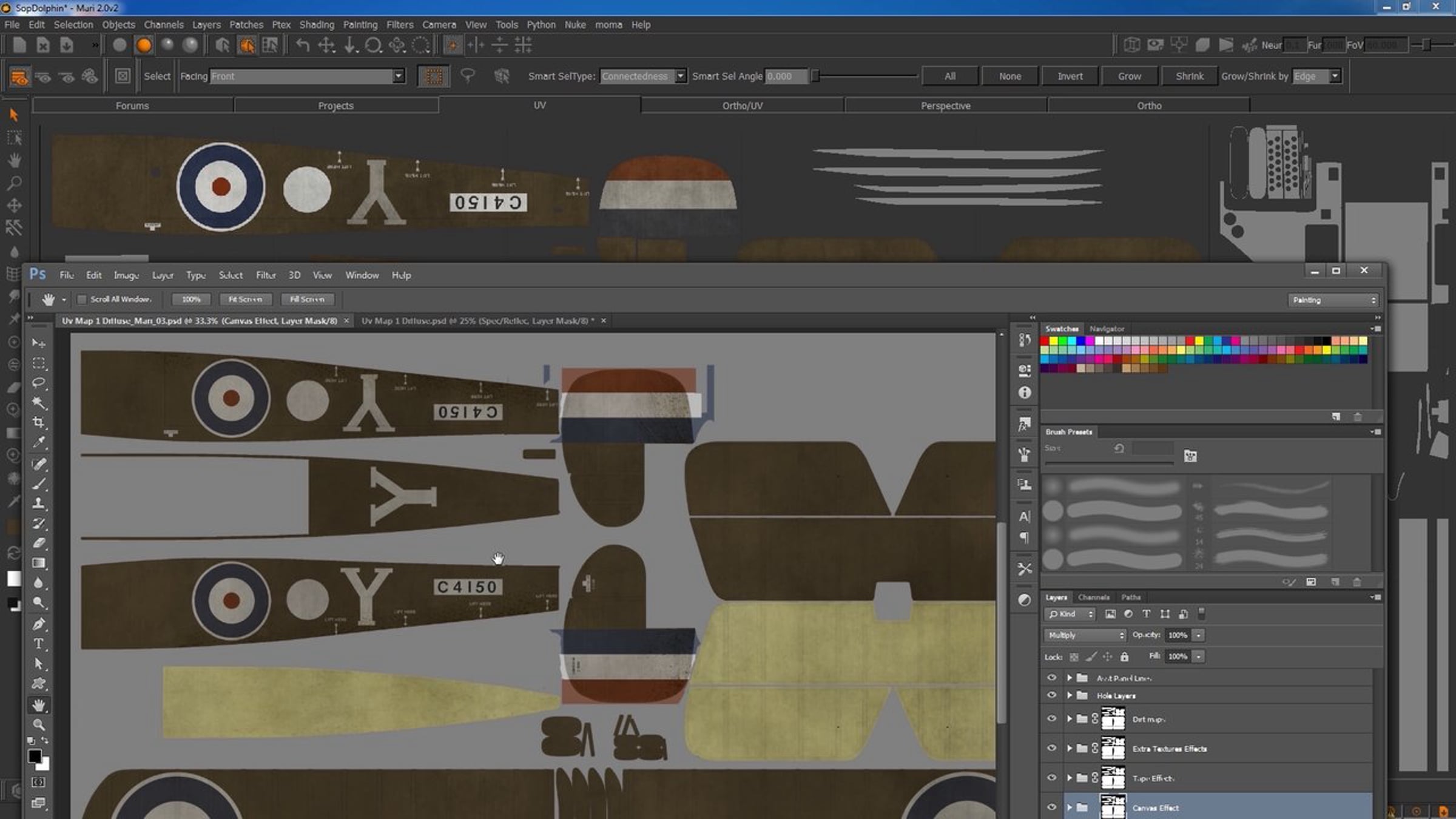1456x819 pixels.
Task: Click the Mari new document toolbar icon
Action: 19,45
